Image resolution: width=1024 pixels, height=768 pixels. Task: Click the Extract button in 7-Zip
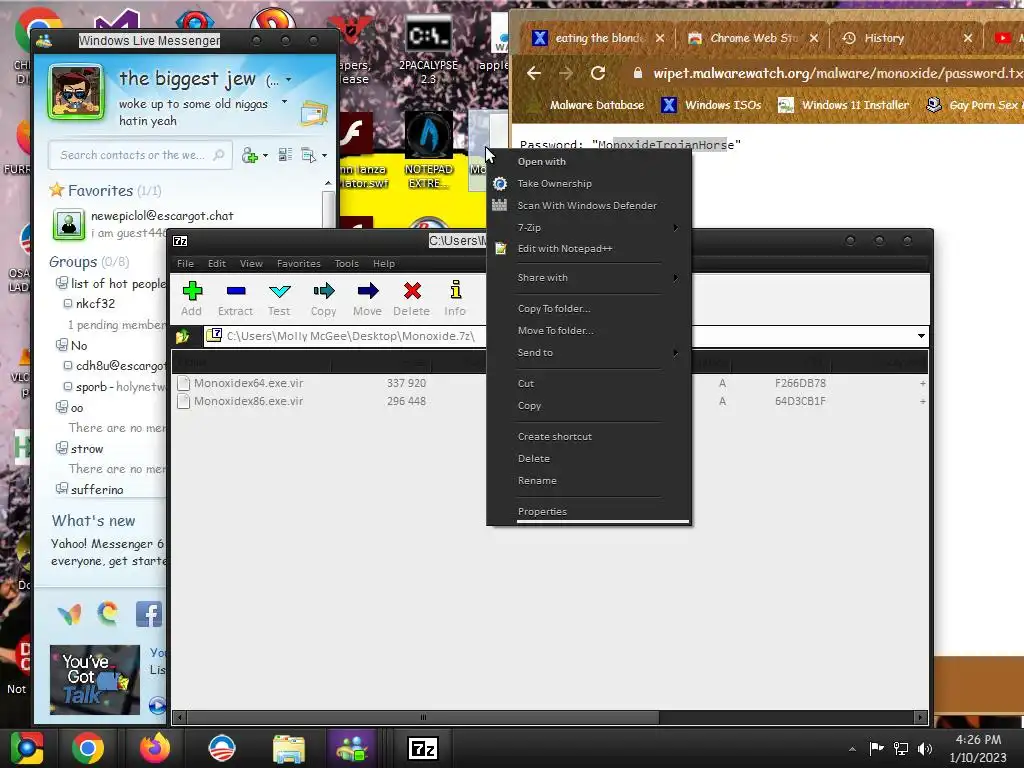point(235,298)
